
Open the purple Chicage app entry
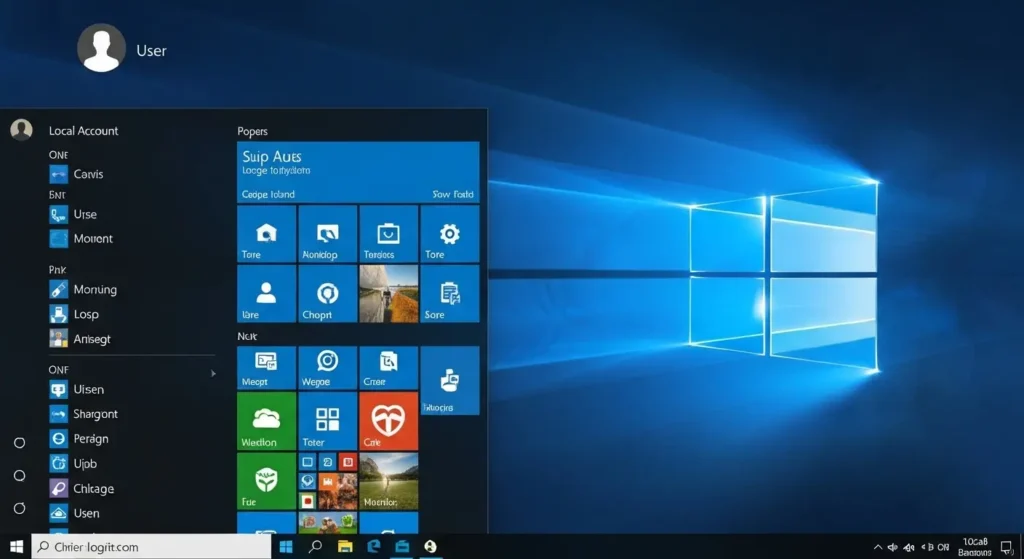82,488
